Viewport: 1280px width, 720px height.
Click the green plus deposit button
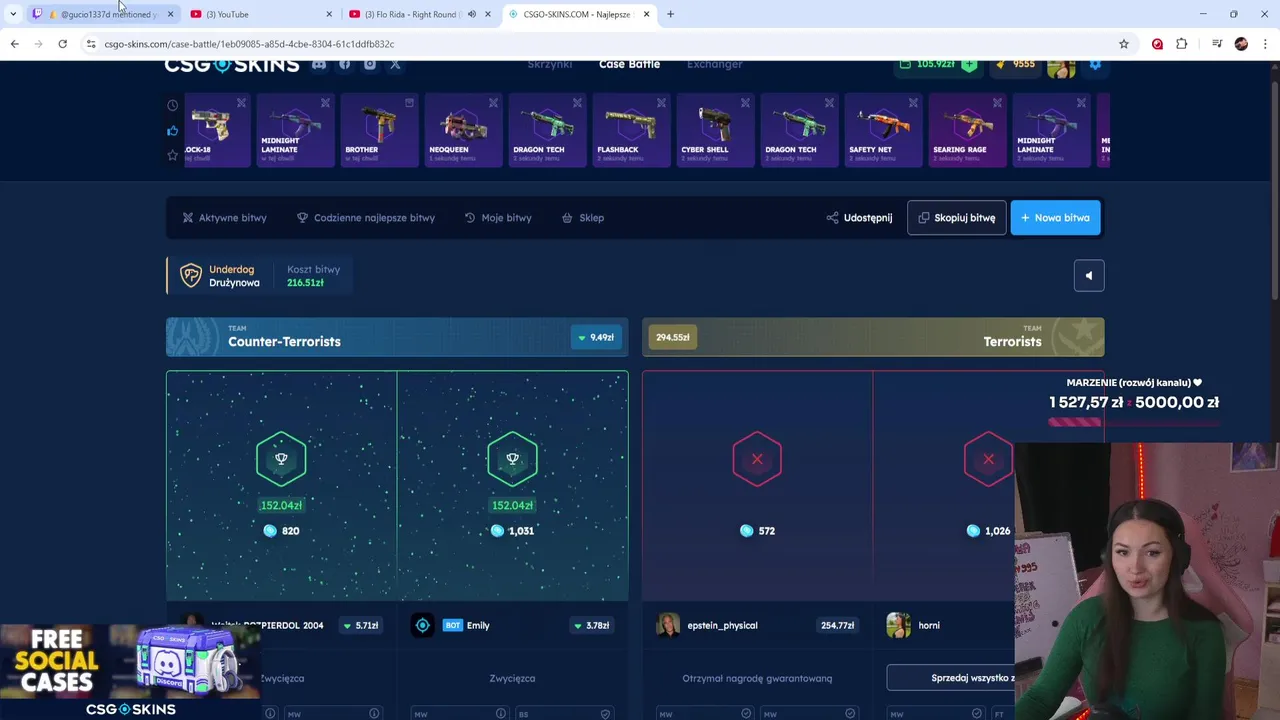pos(969,65)
